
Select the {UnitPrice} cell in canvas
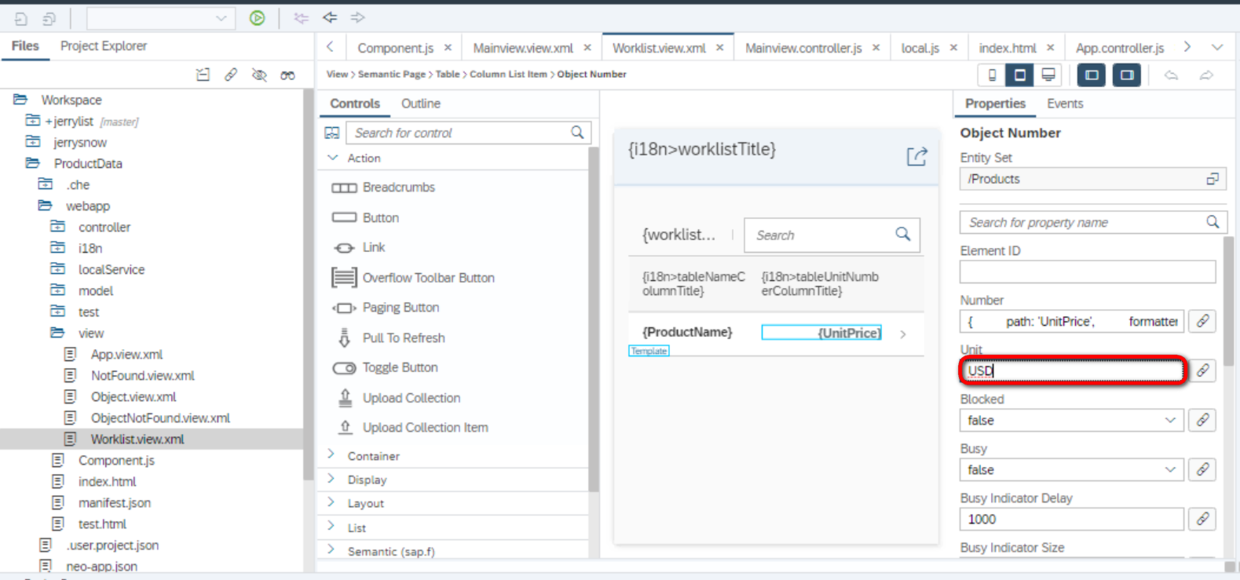(822, 332)
